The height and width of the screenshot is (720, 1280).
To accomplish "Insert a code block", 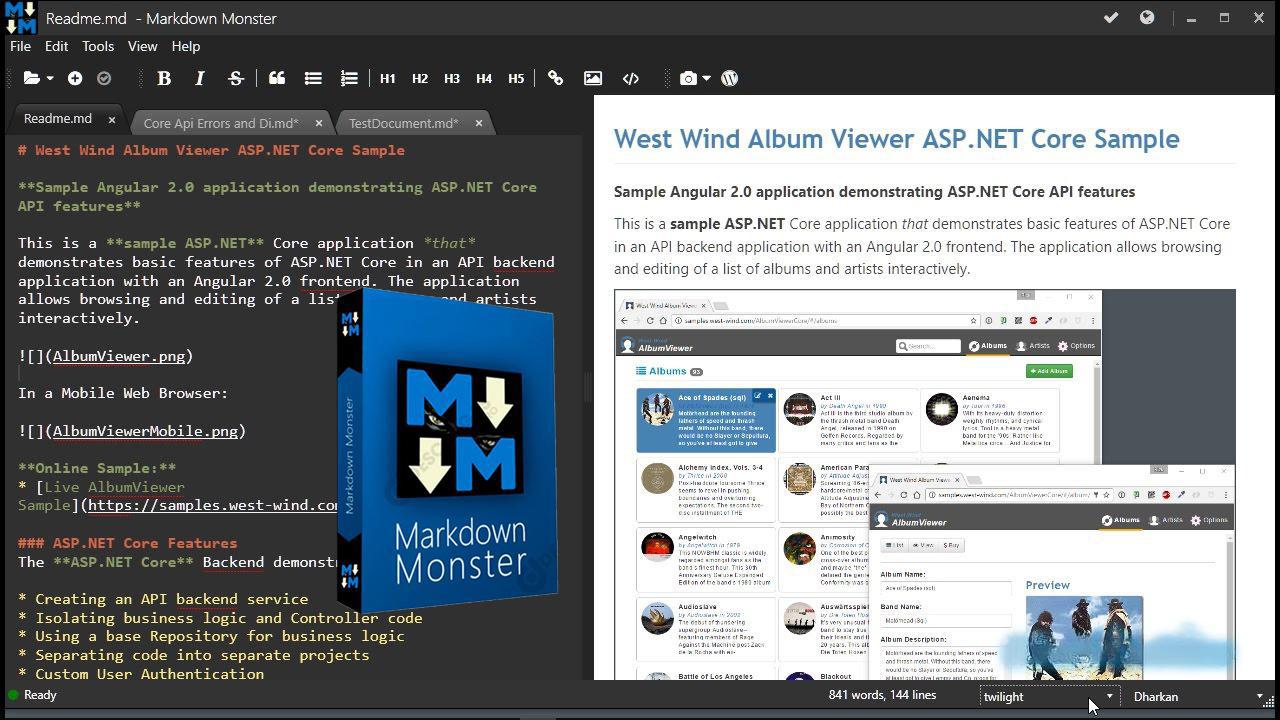I will [x=631, y=78].
